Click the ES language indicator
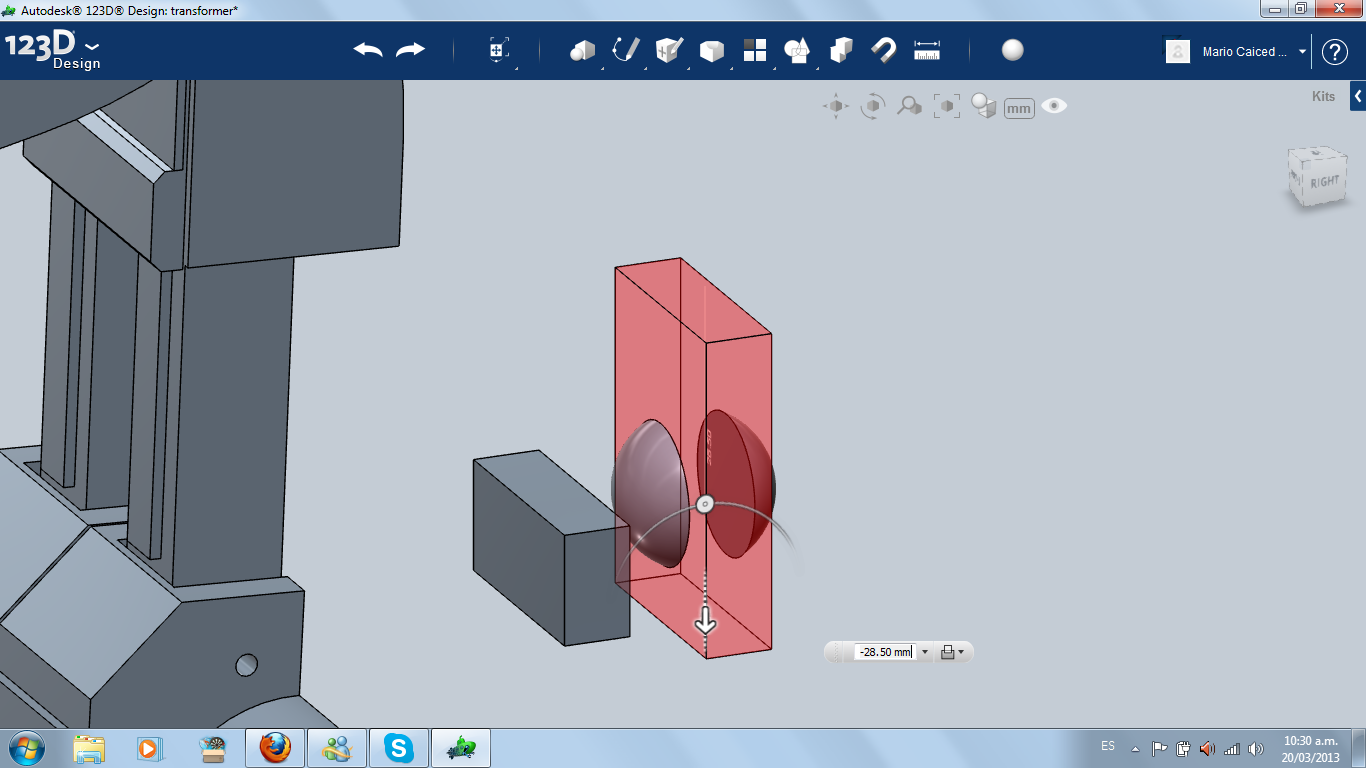Image resolution: width=1366 pixels, height=768 pixels. coord(1108,746)
